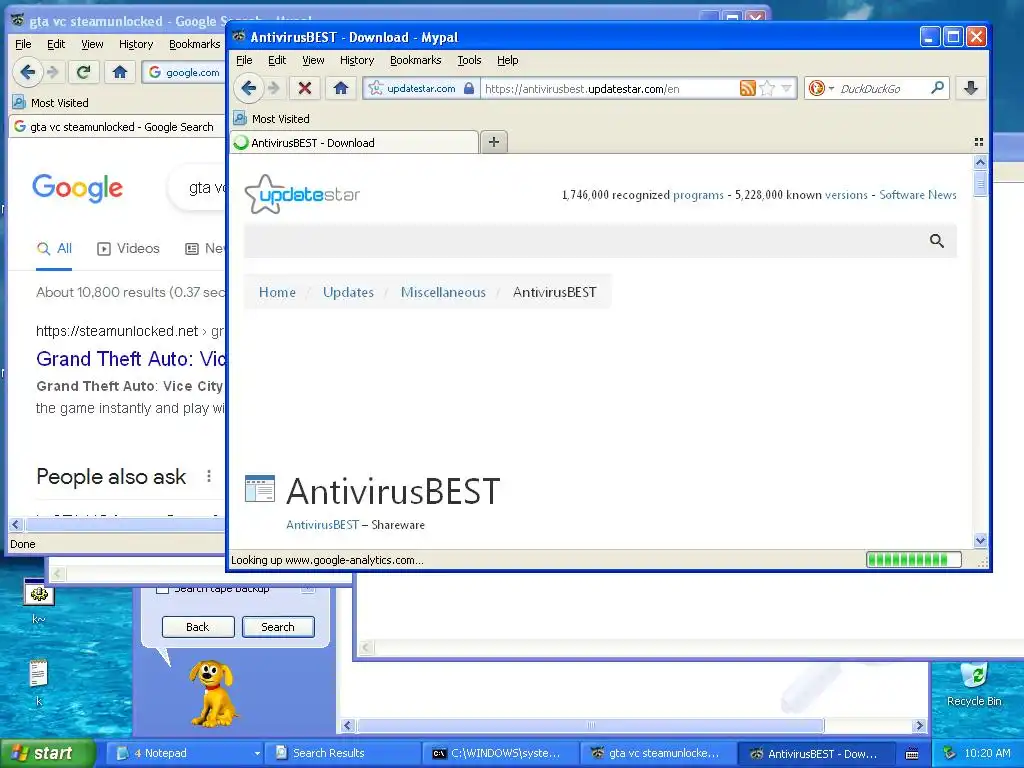
Task: Switch to C:\WINDOWS\syste... taskbar button
Action: click(500, 753)
